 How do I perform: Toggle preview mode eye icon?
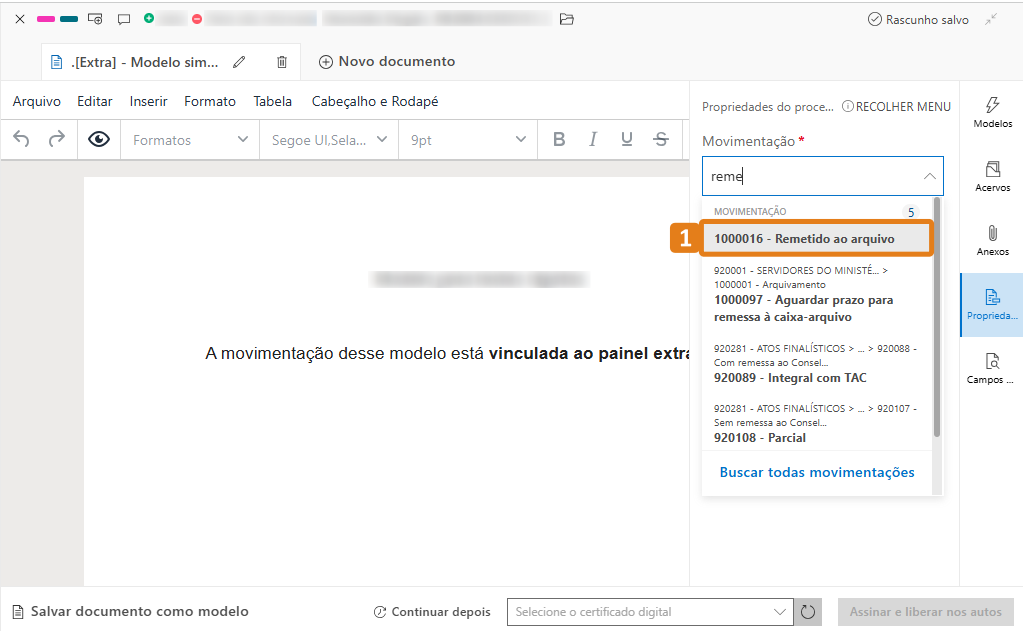[x=99, y=140]
